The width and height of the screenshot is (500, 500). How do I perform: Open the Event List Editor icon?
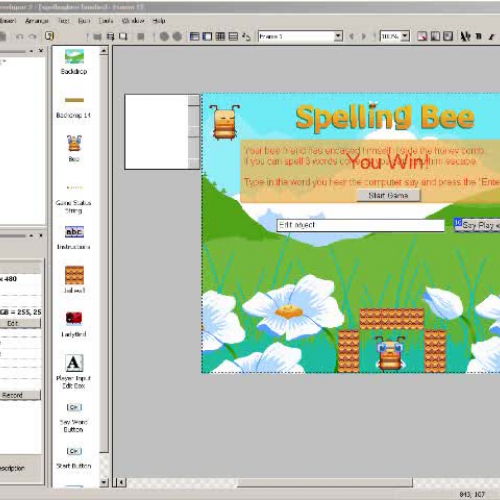pos(233,36)
